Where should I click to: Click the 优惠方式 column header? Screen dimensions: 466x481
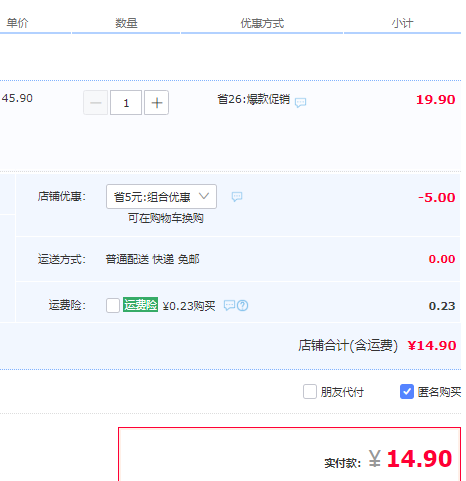[x=262, y=23]
